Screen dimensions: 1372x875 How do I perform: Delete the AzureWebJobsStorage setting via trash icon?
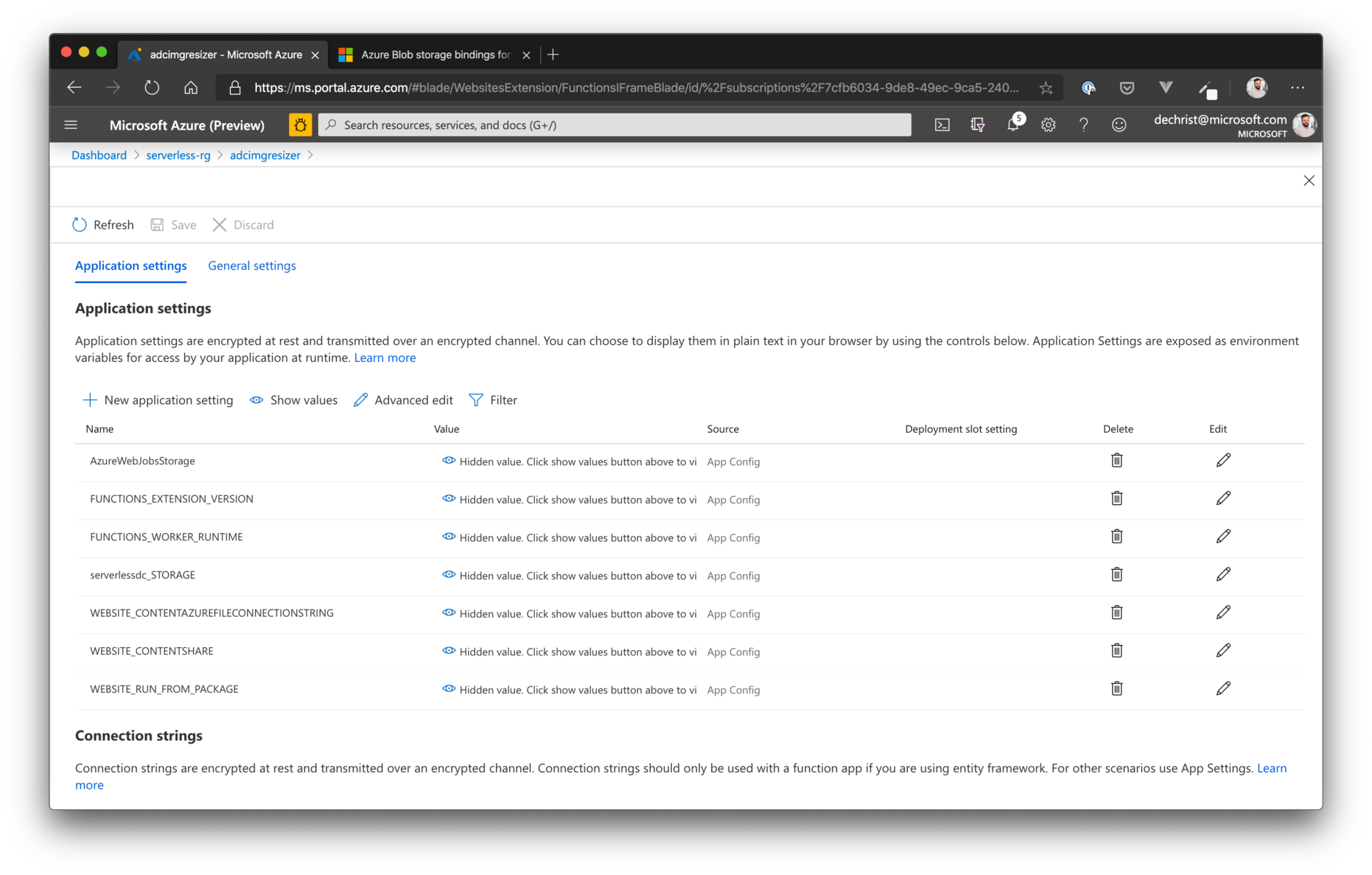pyautogui.click(x=1116, y=459)
